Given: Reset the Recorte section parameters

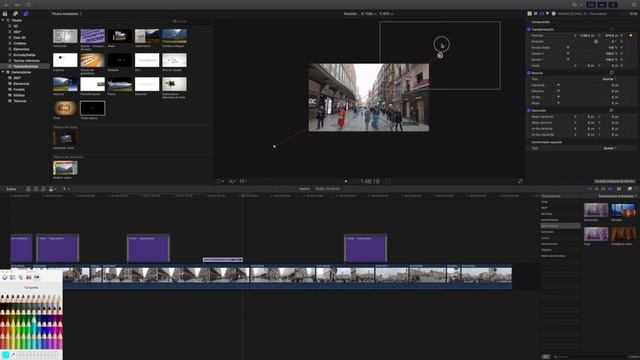Looking at the screenshot, I should coord(611,73).
